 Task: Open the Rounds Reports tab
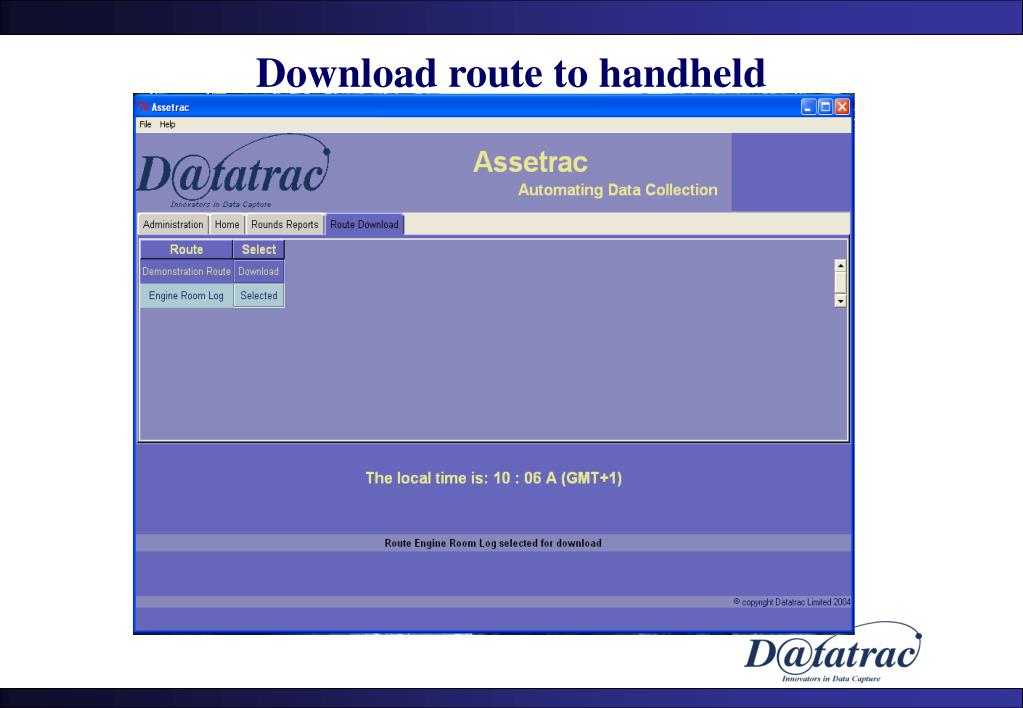[284, 224]
